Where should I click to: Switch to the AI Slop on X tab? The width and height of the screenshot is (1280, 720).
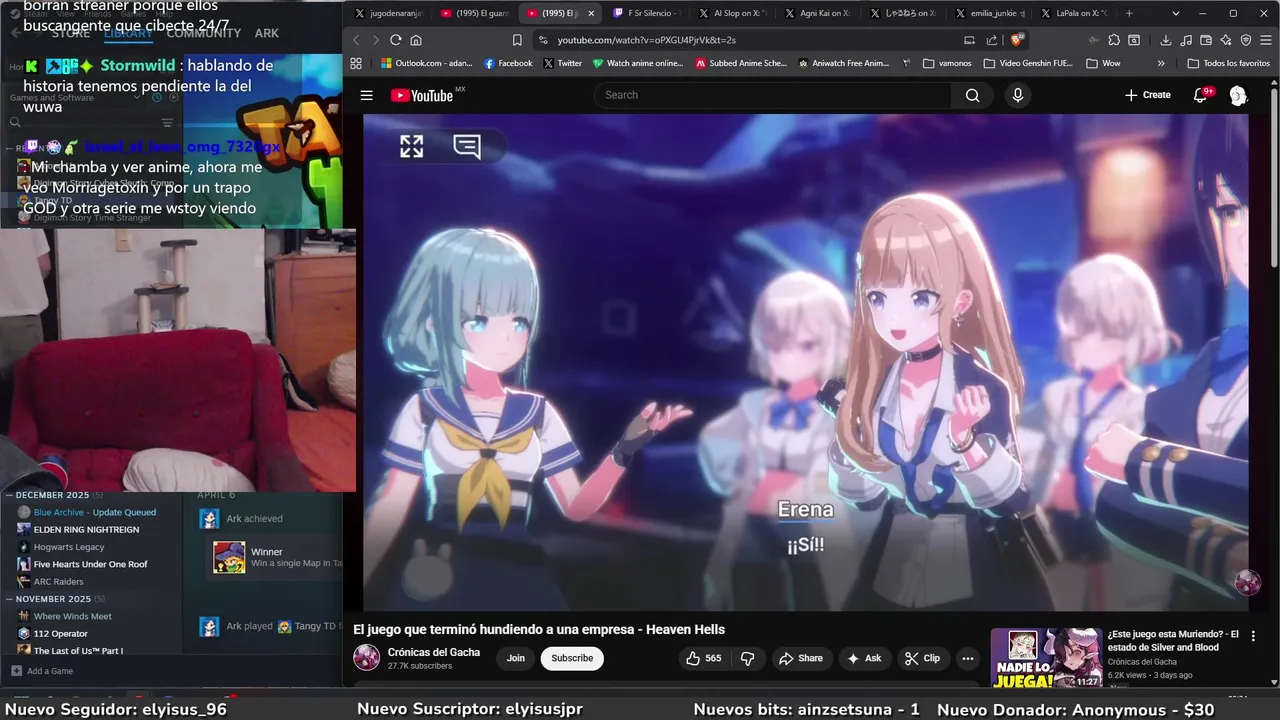733,13
